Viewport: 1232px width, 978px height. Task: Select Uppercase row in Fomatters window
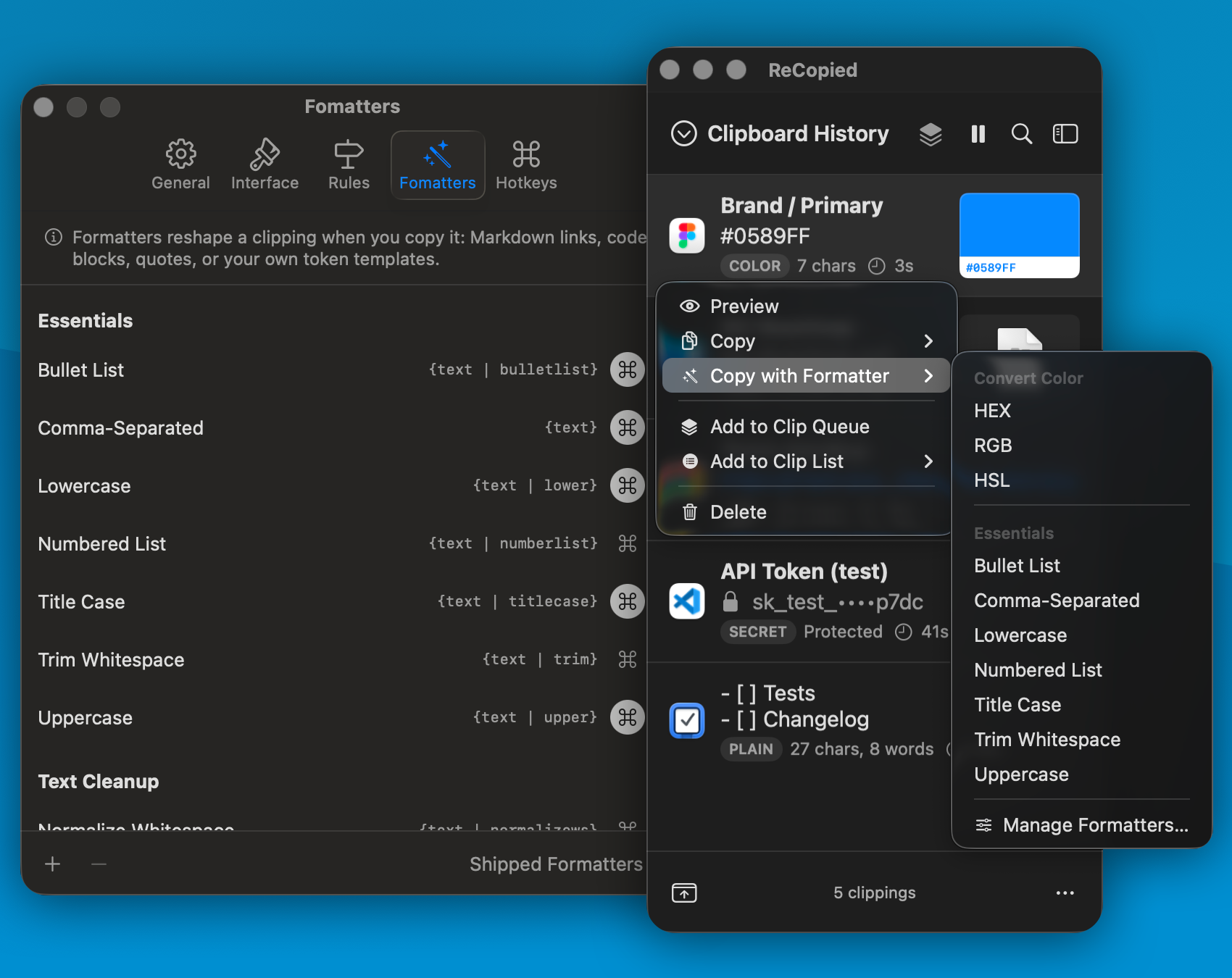coord(335,717)
